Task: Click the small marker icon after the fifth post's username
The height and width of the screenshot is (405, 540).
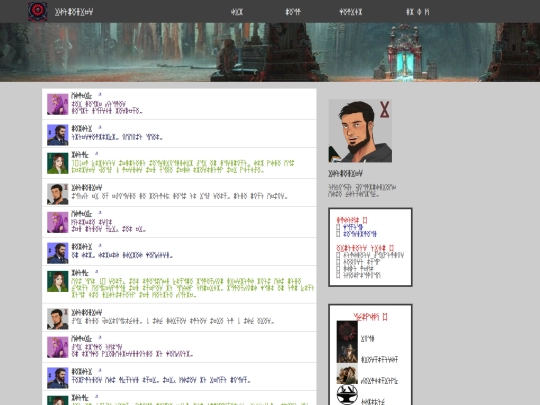Action: pos(100,212)
